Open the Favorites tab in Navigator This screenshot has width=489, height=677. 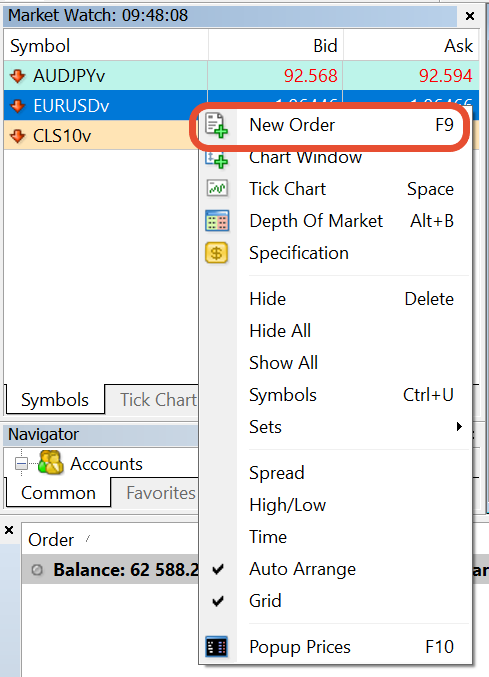click(x=161, y=493)
